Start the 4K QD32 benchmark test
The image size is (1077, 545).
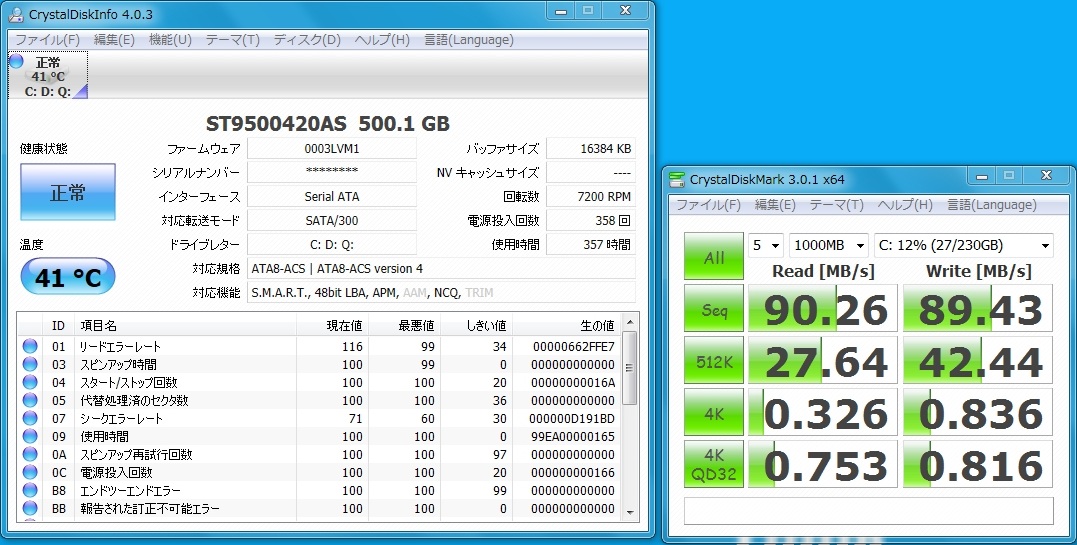coord(714,464)
